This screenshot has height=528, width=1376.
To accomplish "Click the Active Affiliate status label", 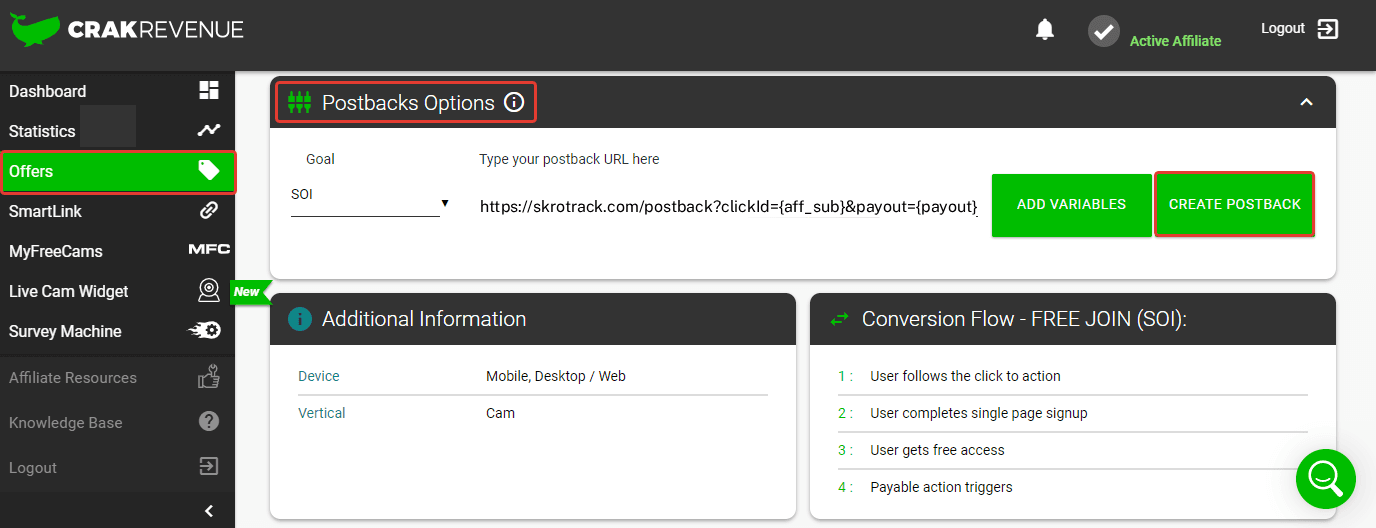I will pyautogui.click(x=1175, y=41).
